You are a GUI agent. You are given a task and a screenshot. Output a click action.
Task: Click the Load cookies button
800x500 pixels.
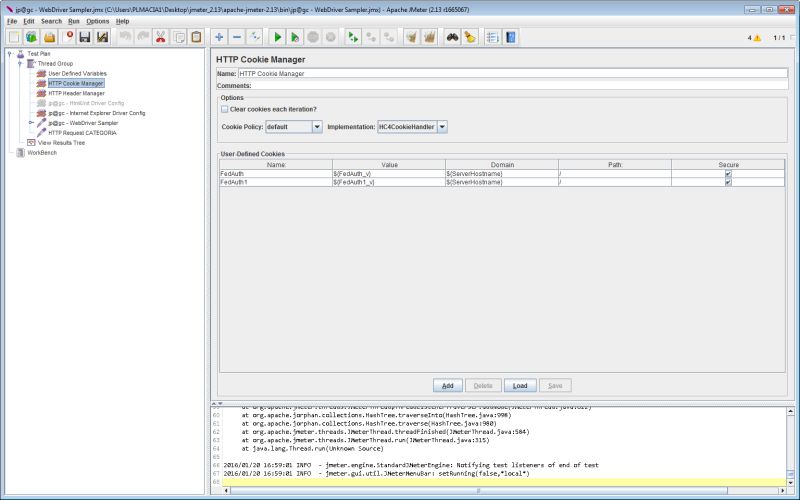(520, 386)
